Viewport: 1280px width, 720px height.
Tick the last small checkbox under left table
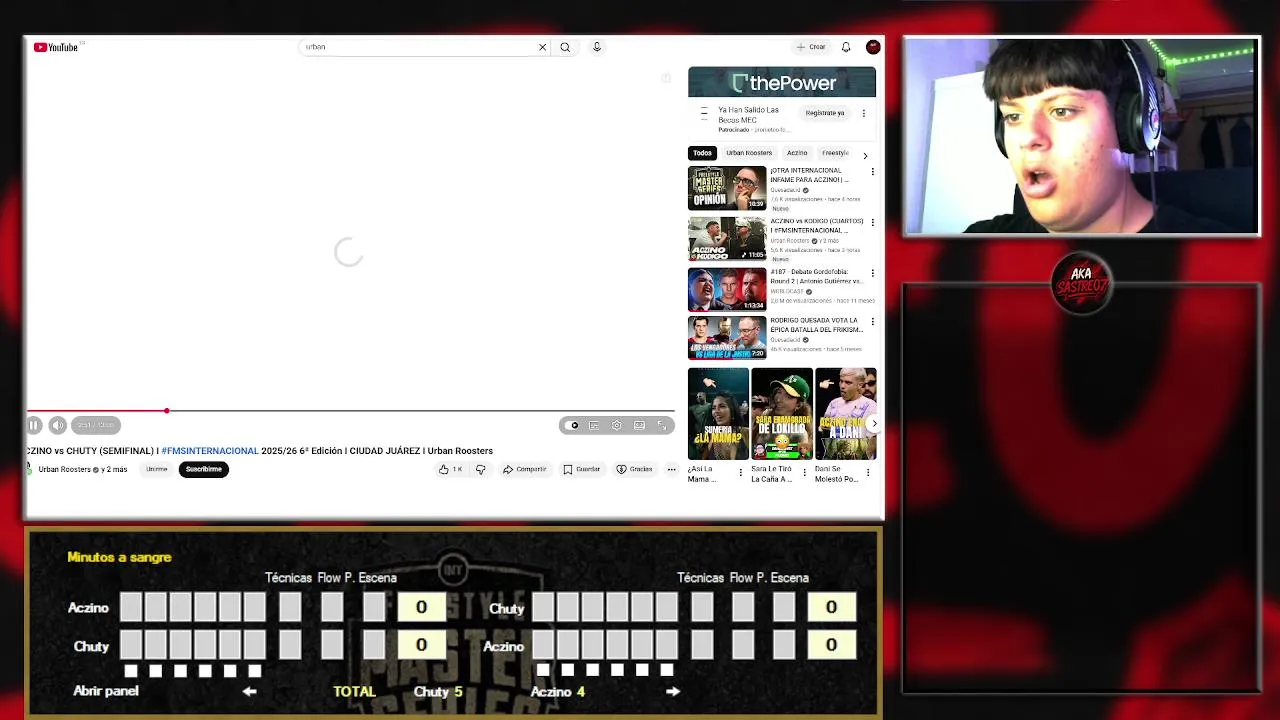tap(254, 671)
